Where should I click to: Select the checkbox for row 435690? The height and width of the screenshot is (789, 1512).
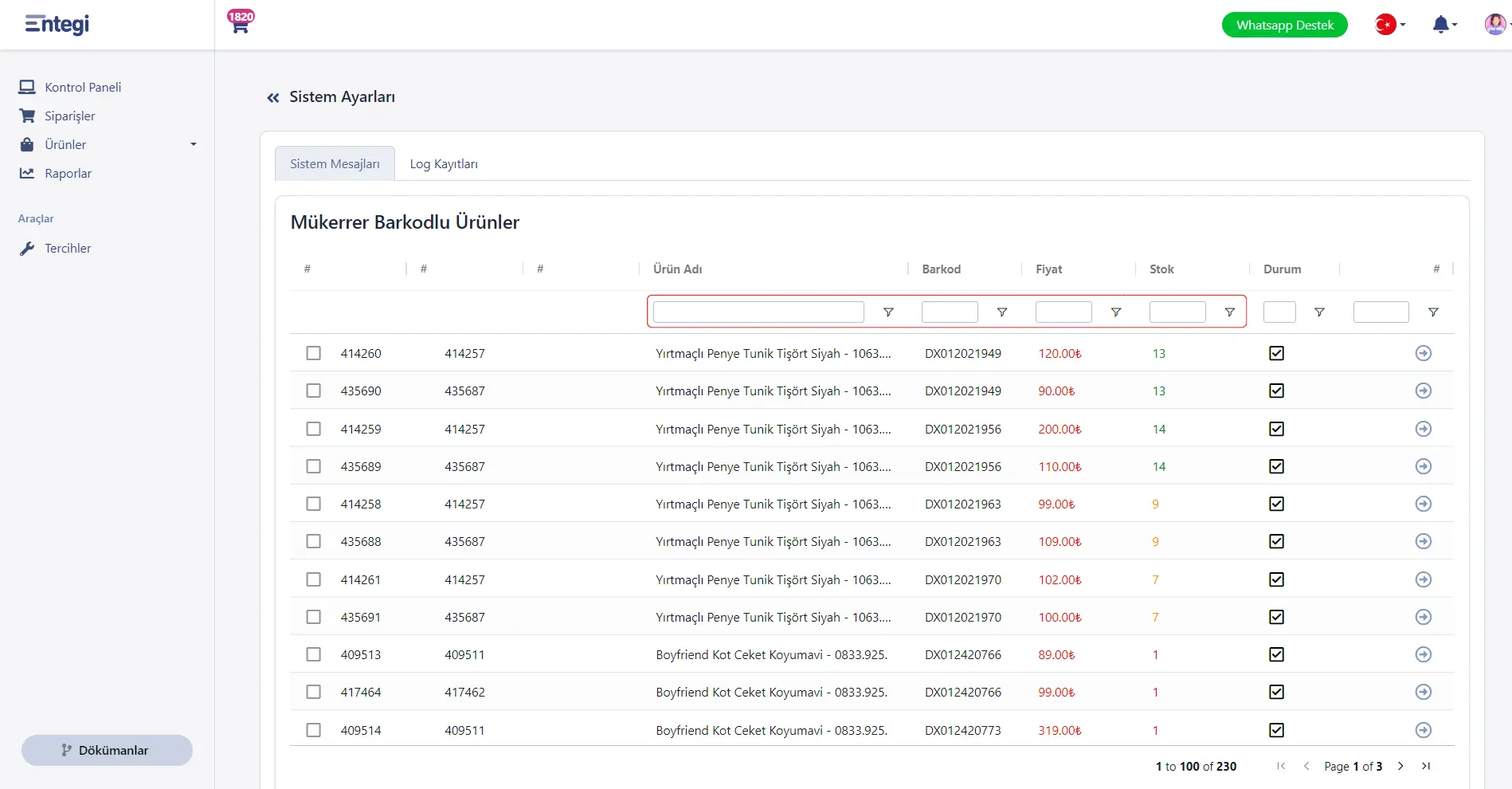pyautogui.click(x=314, y=391)
